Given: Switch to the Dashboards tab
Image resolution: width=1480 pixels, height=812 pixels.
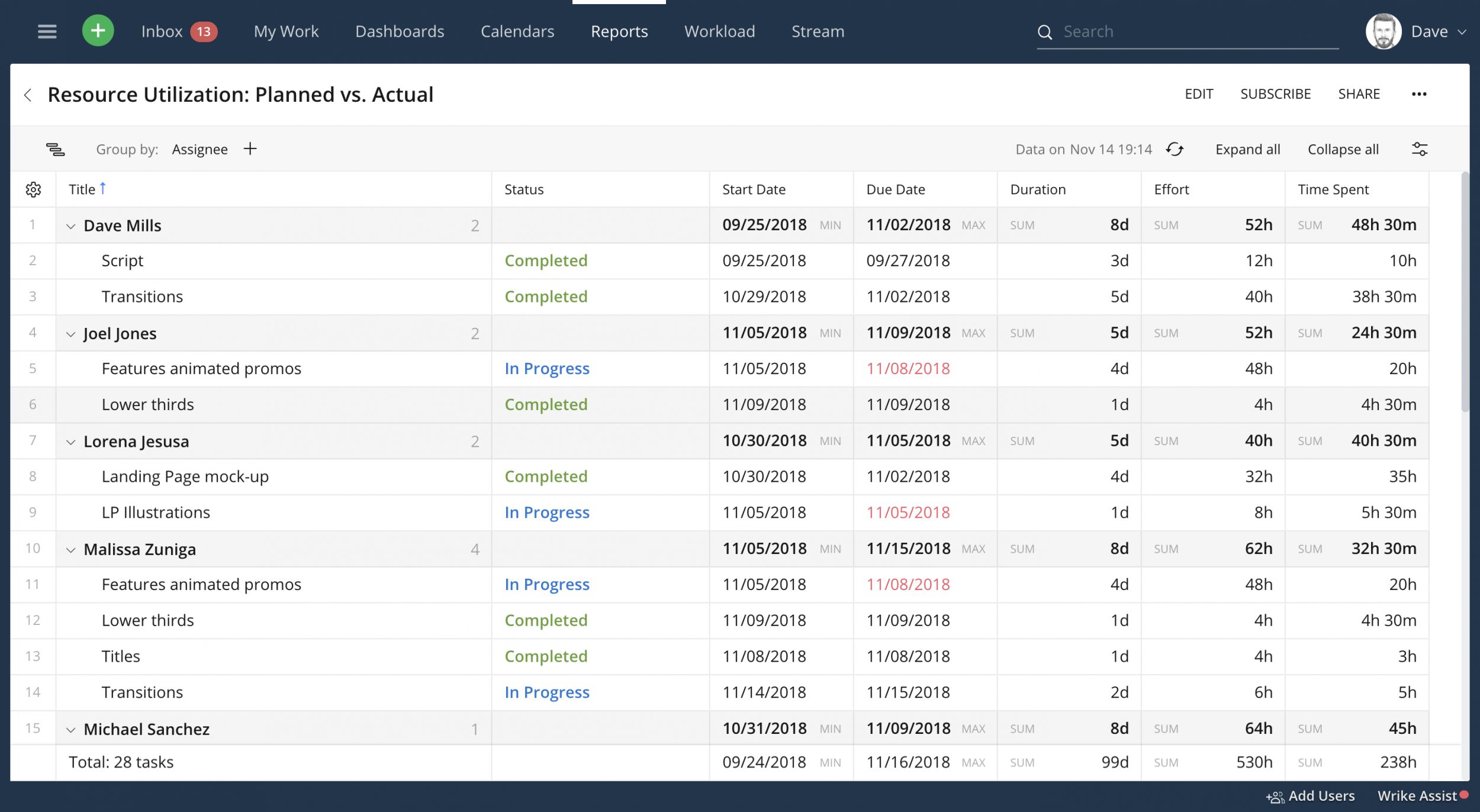Looking at the screenshot, I should [400, 31].
